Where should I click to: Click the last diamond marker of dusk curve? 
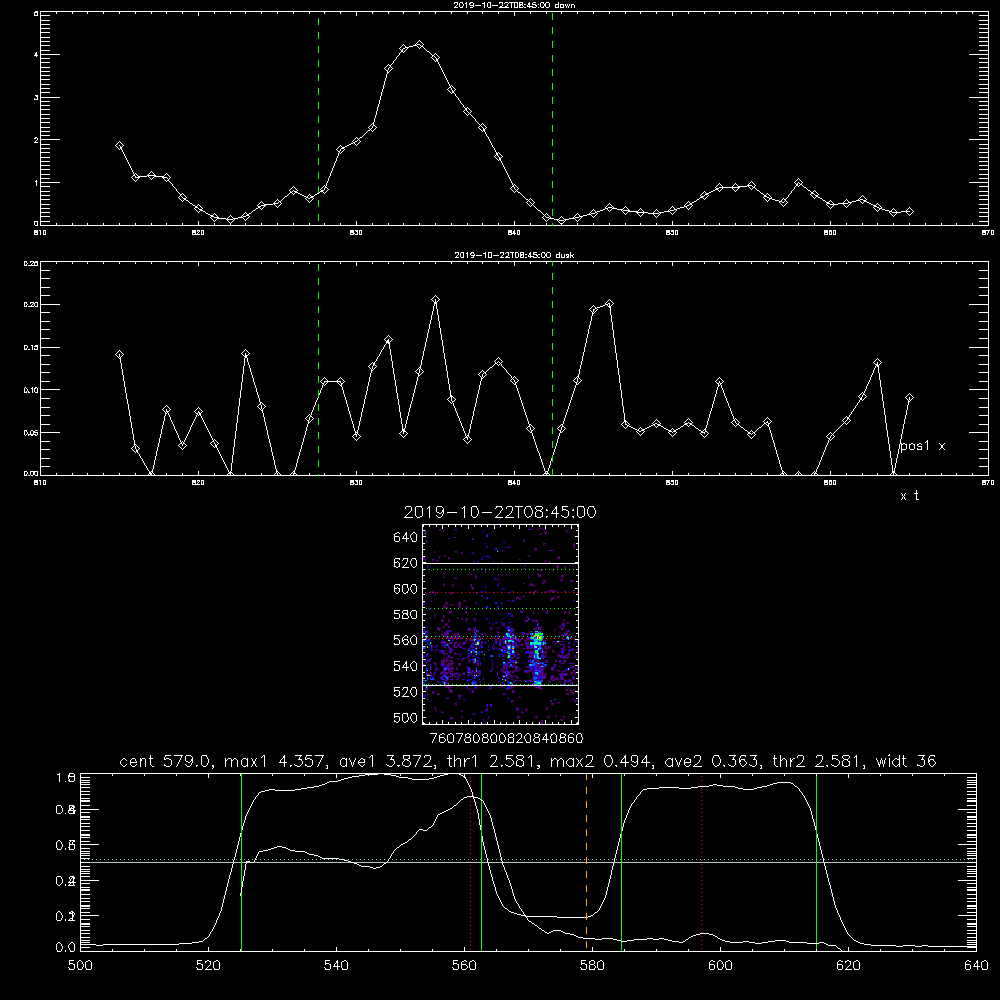[909, 398]
